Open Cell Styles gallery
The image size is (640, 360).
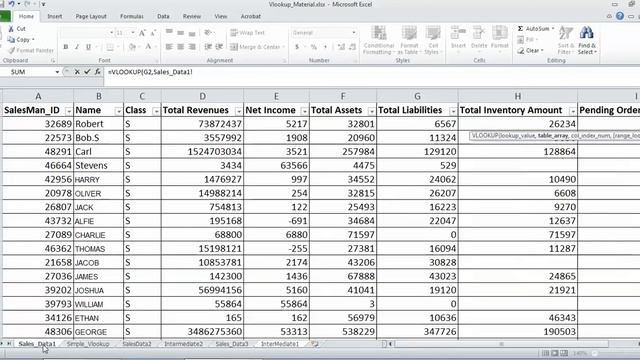click(x=433, y=40)
